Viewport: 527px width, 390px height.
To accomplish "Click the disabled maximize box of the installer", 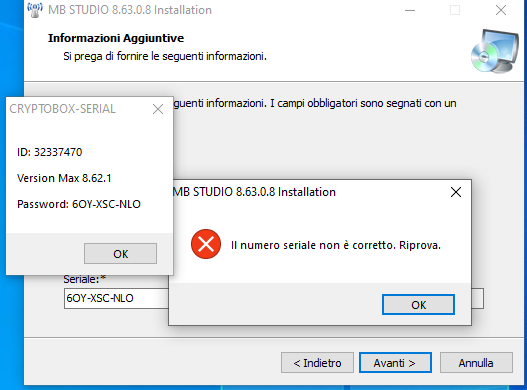I will tap(455, 10).
